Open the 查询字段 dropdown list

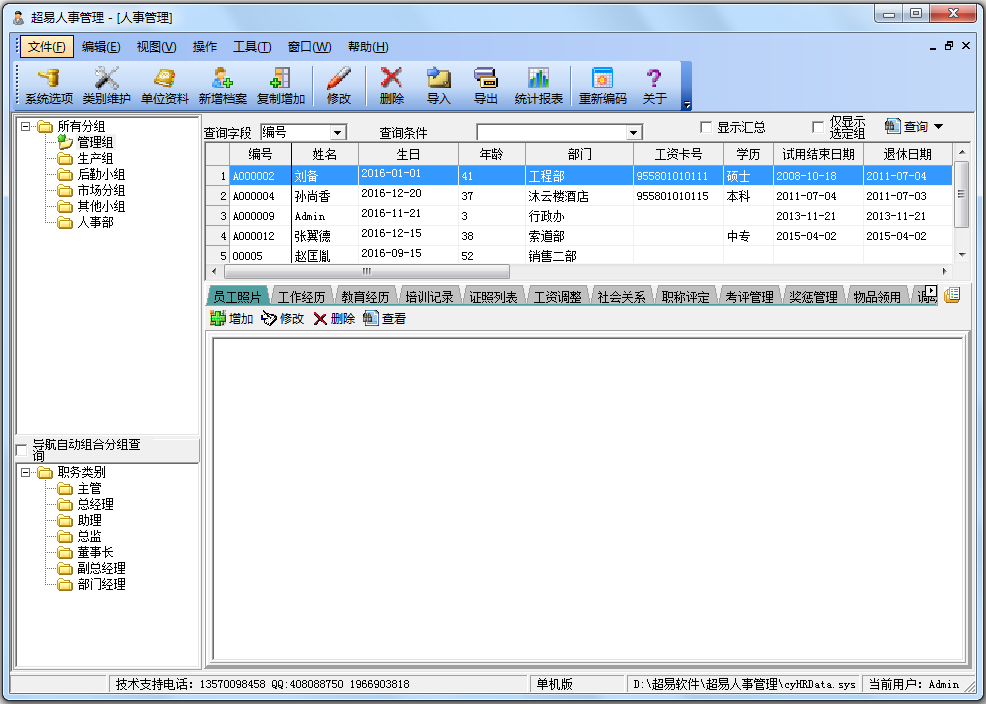pyautogui.click(x=337, y=132)
